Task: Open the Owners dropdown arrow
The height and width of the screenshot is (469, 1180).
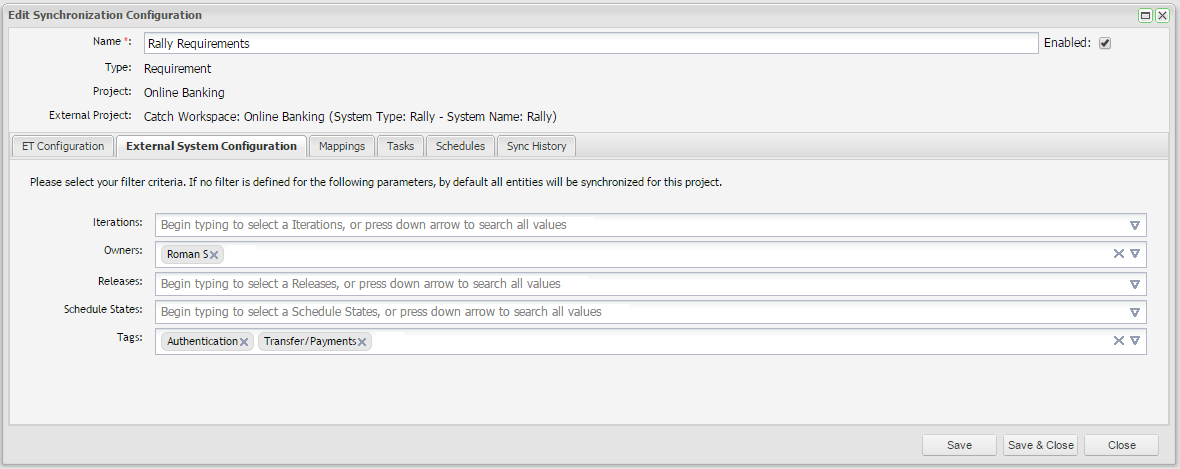Action: tap(1135, 254)
